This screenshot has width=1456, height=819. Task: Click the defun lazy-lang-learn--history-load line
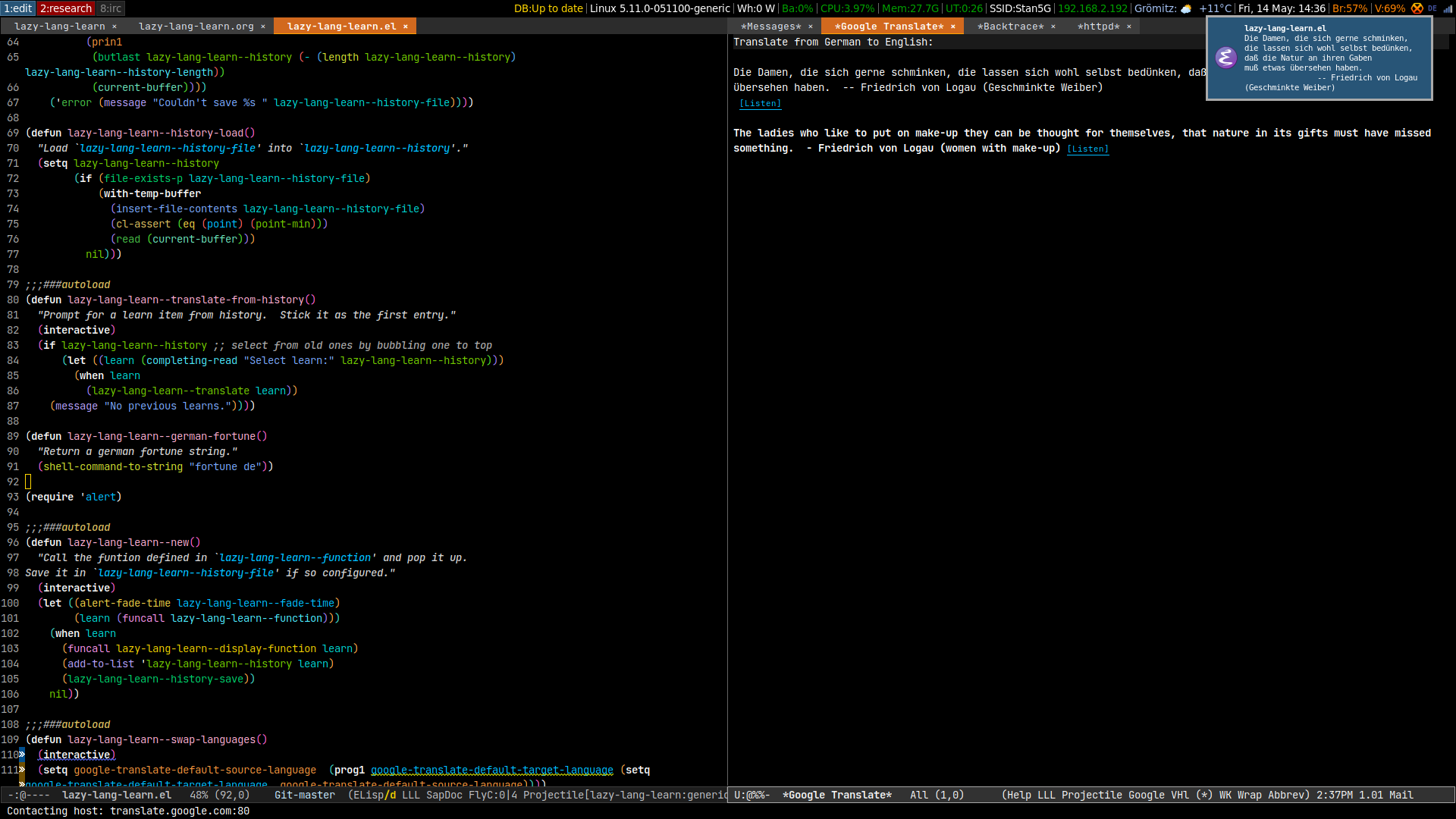point(140,133)
